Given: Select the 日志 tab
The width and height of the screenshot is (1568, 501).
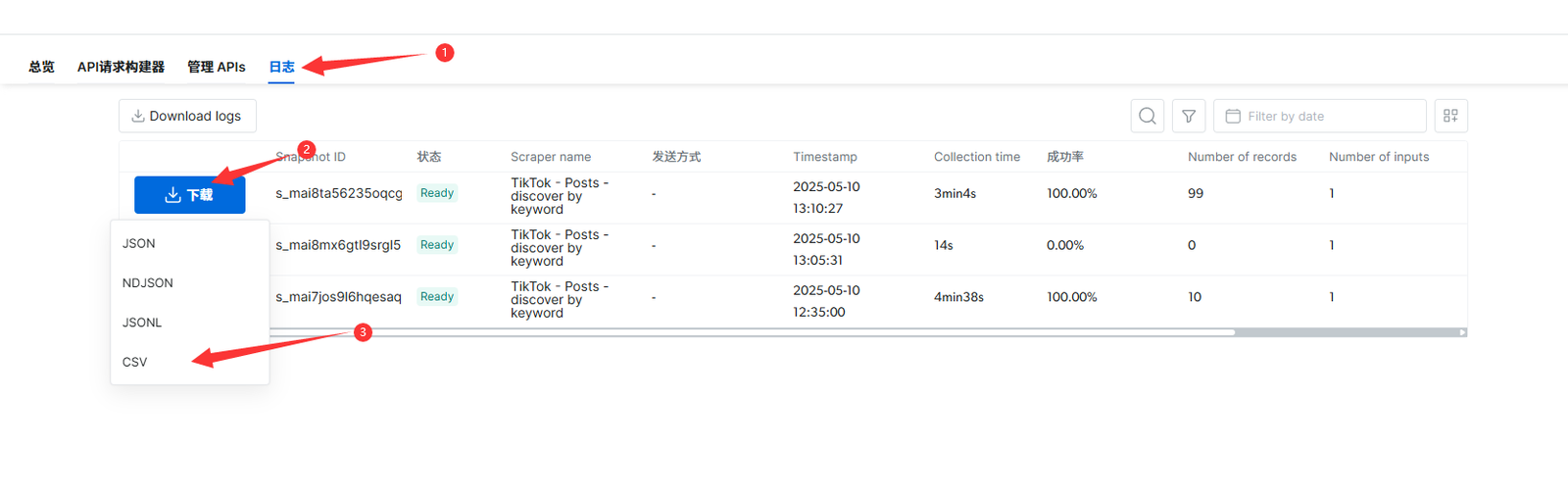Looking at the screenshot, I should 281,67.
